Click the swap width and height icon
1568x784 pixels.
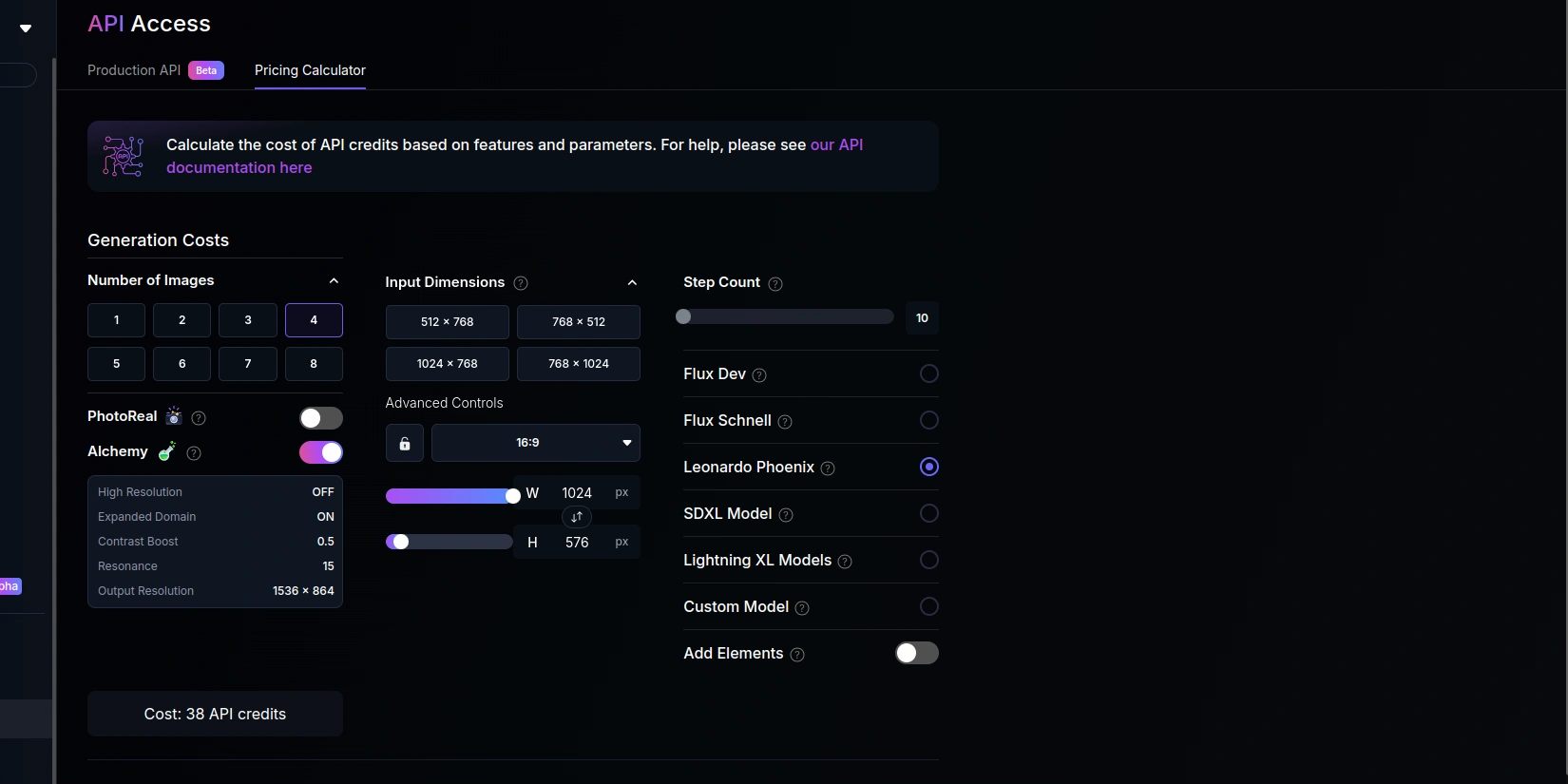coord(577,517)
